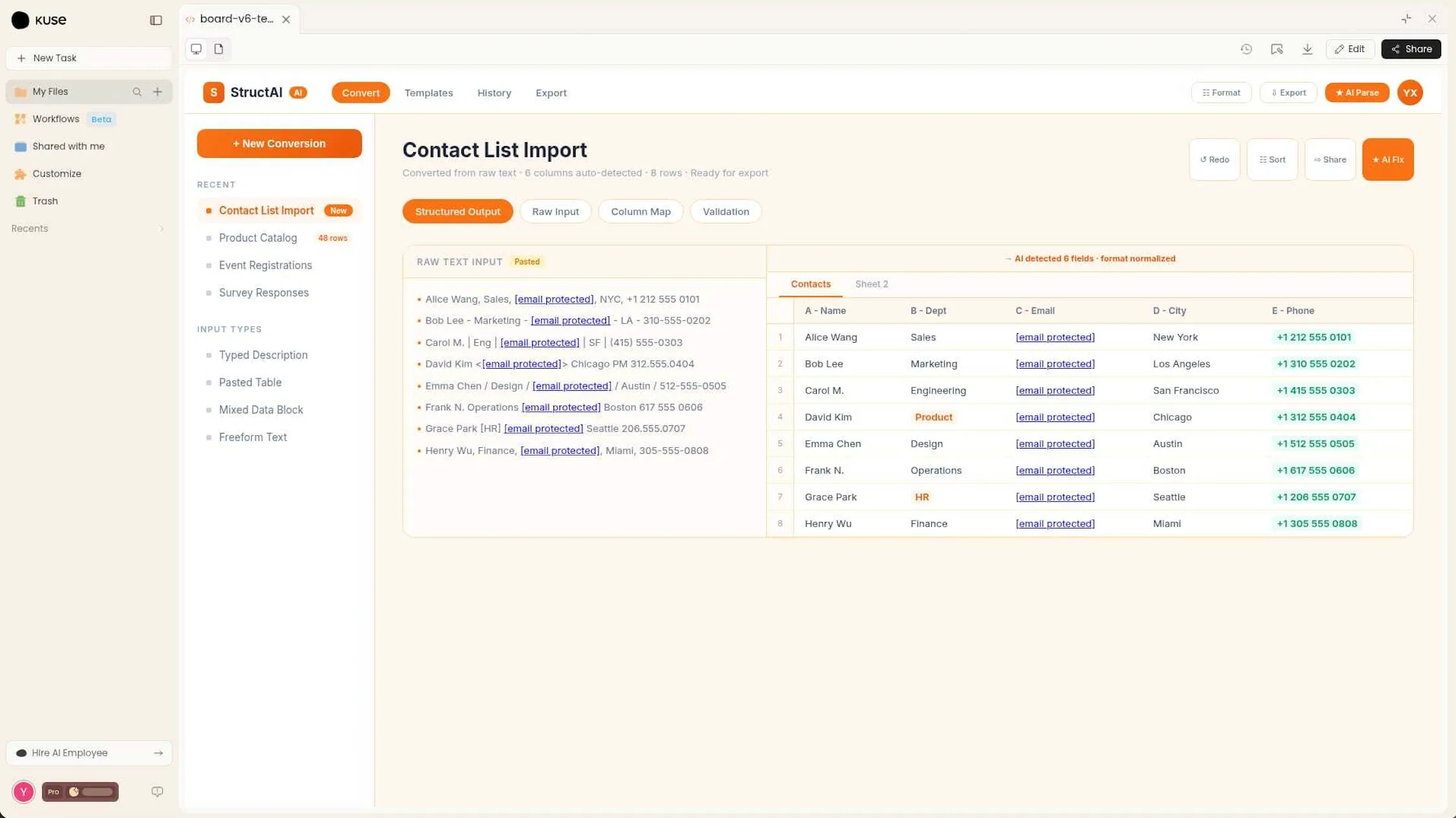Switch to desktop preview view icon
Screen dimensions: 1456x818
(196, 49)
